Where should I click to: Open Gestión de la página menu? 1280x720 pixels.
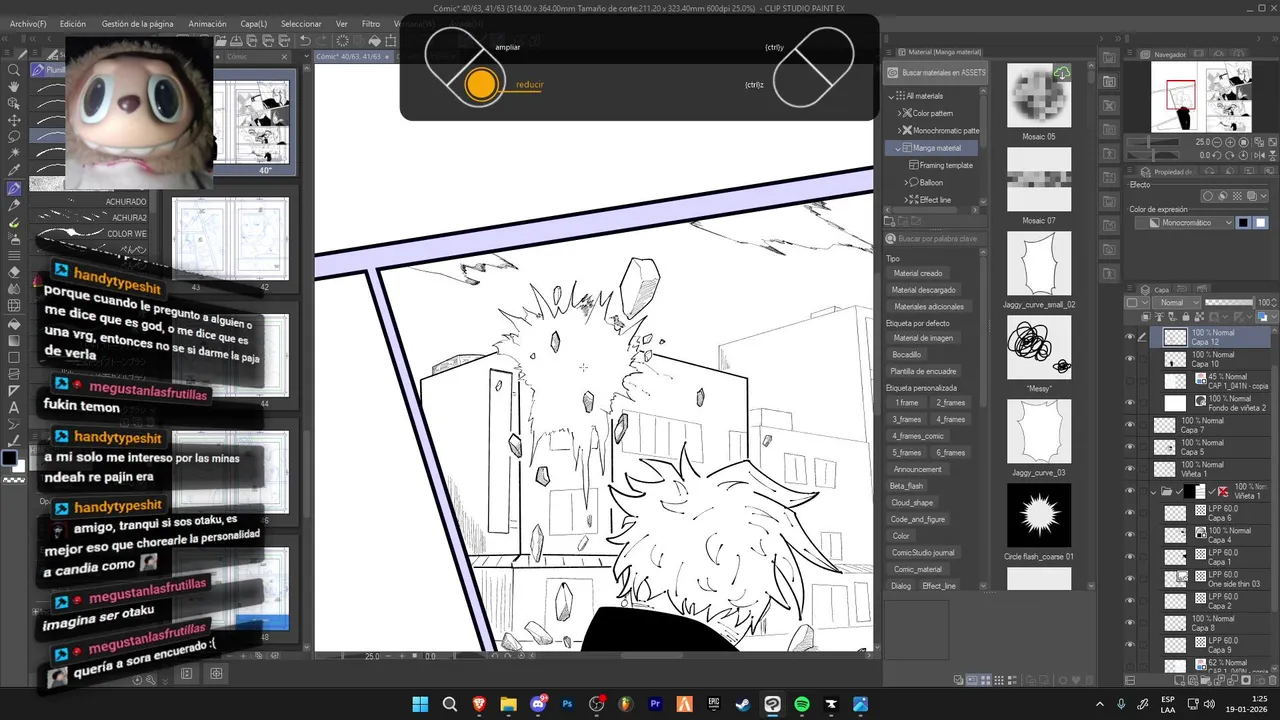click(137, 23)
